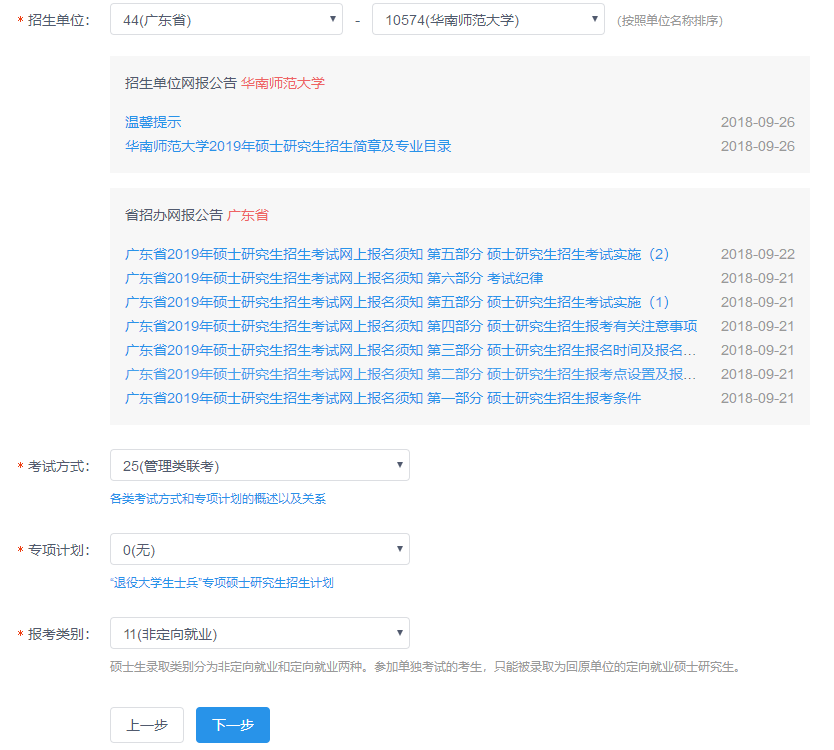
Task: Expand the 考试方式 dropdown showing 25(管理类联考)
Action: [259, 465]
